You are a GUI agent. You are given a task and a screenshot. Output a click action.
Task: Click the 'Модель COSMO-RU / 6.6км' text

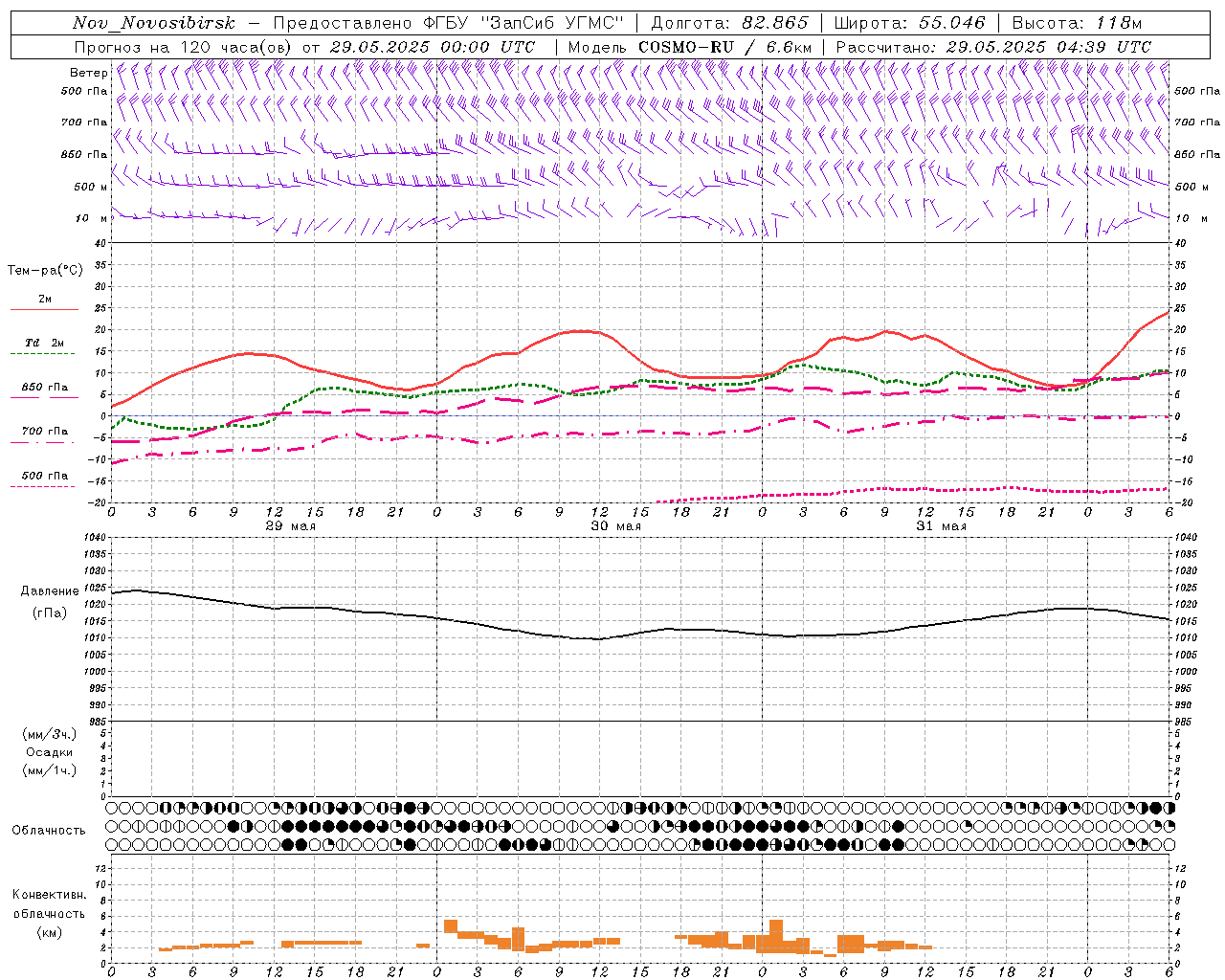coord(690,47)
